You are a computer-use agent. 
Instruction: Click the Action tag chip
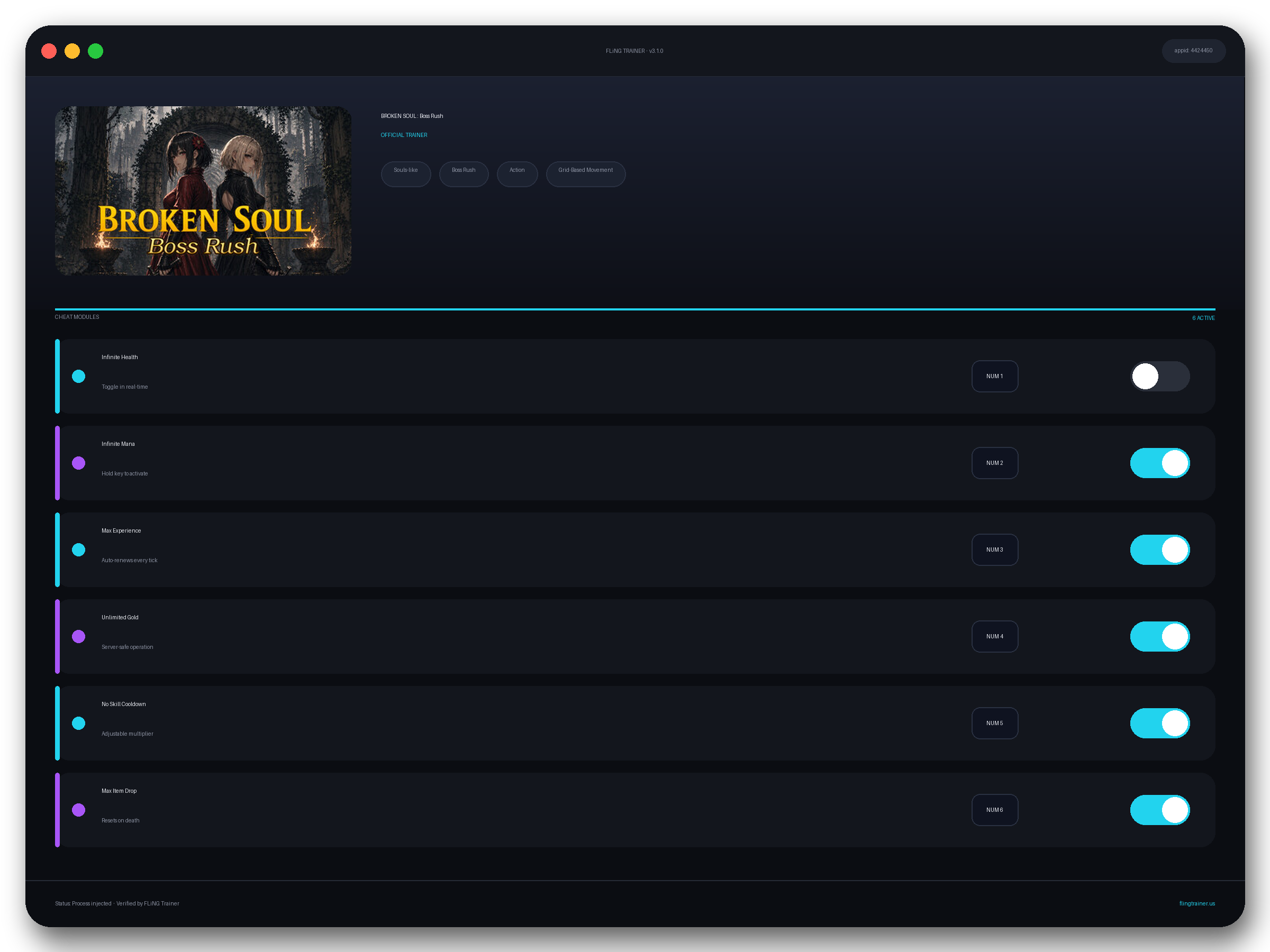pos(516,174)
